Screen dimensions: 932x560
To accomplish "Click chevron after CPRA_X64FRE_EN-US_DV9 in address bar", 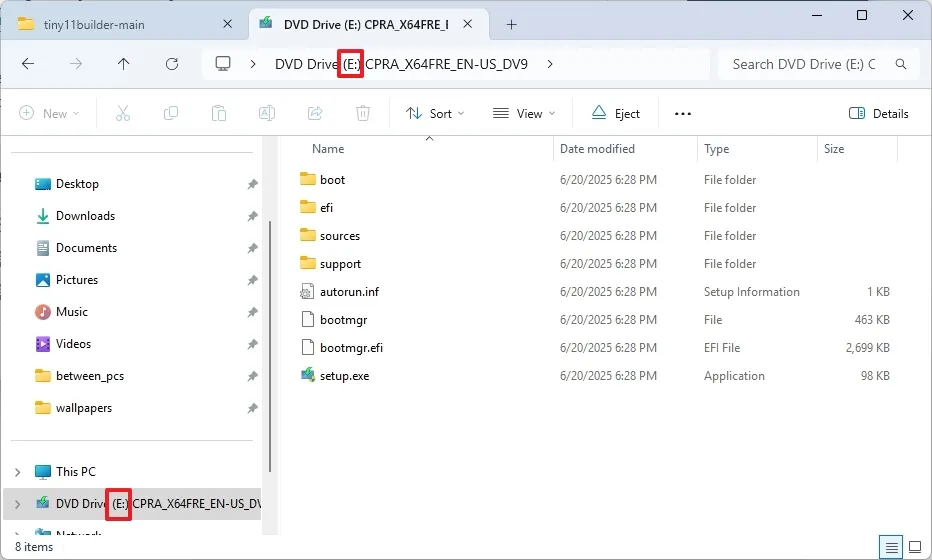I will tap(550, 64).
